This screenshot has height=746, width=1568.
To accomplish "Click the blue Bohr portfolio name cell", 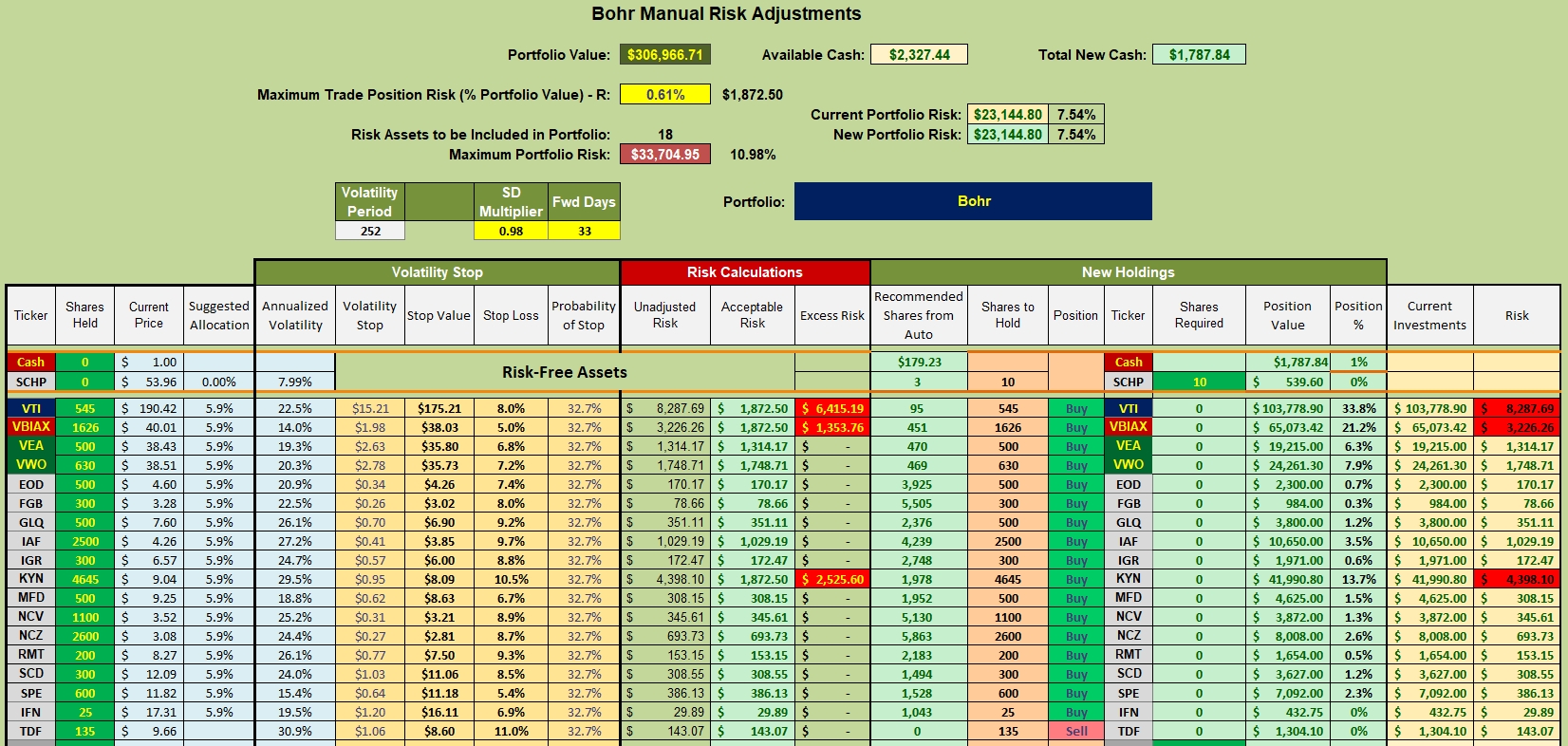I will pyautogui.click(x=973, y=201).
